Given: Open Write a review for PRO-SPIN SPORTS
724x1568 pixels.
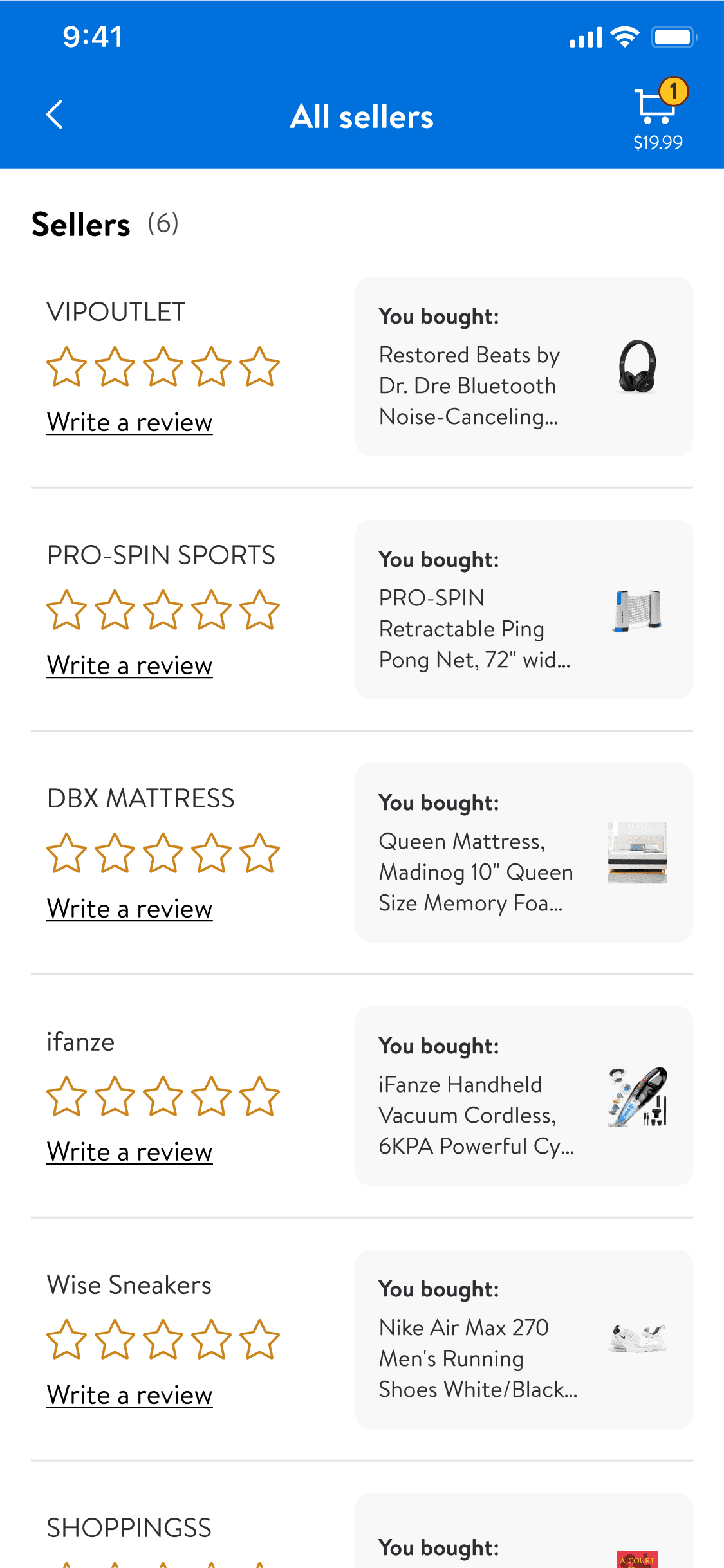Looking at the screenshot, I should [129, 666].
